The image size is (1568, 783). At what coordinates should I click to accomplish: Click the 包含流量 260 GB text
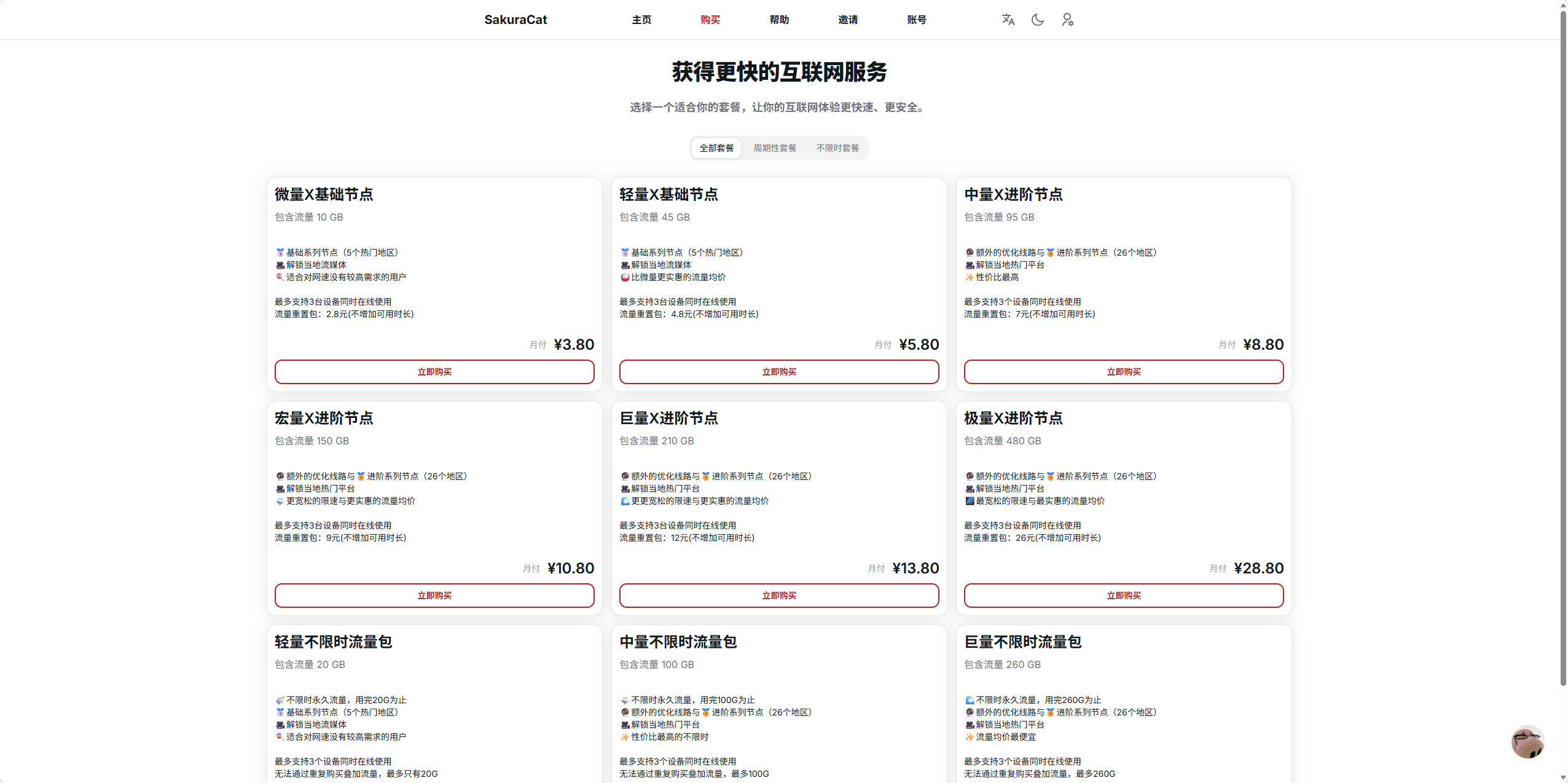(1002, 665)
